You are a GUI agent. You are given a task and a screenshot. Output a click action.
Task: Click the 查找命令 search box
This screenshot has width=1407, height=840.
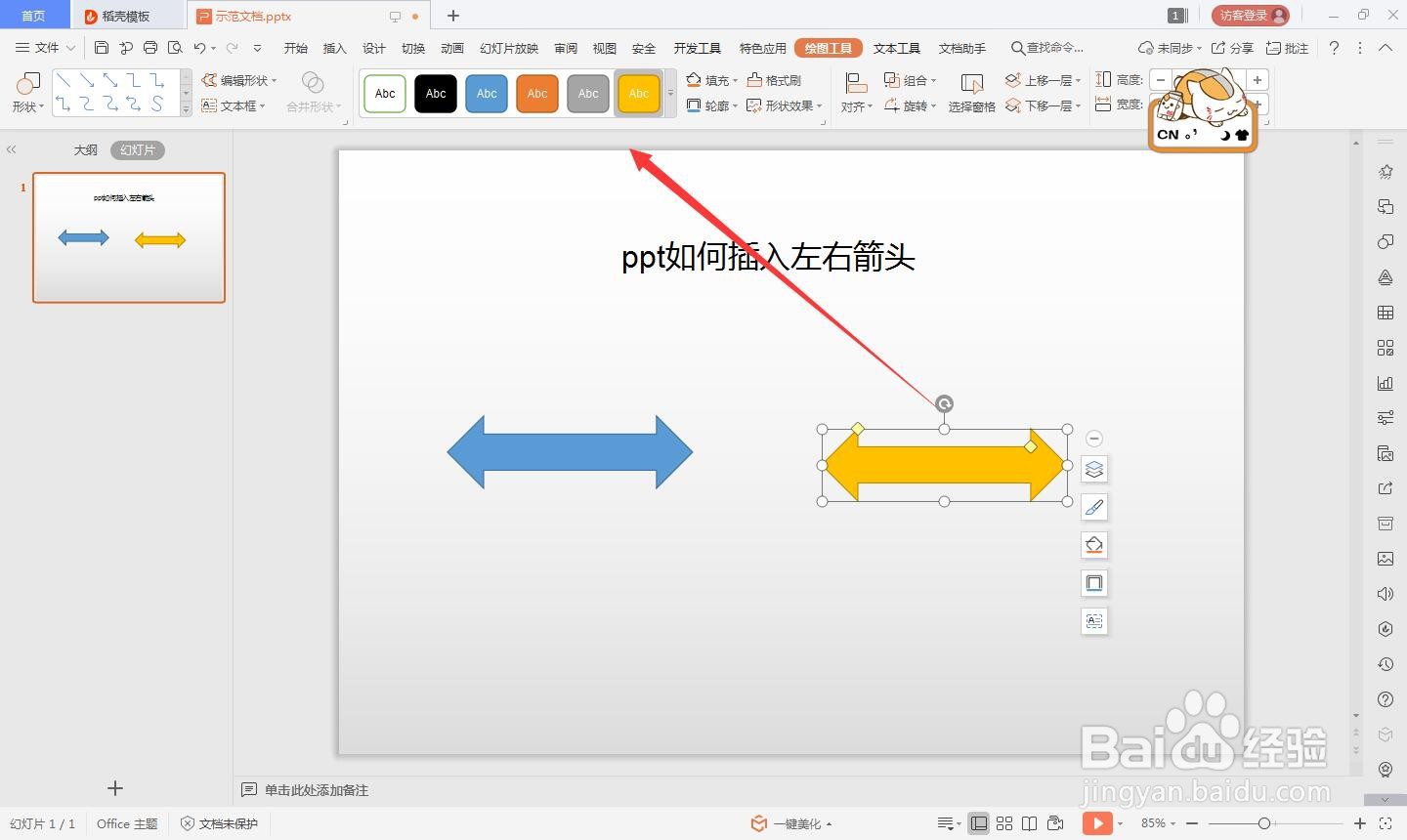pos(1047,48)
